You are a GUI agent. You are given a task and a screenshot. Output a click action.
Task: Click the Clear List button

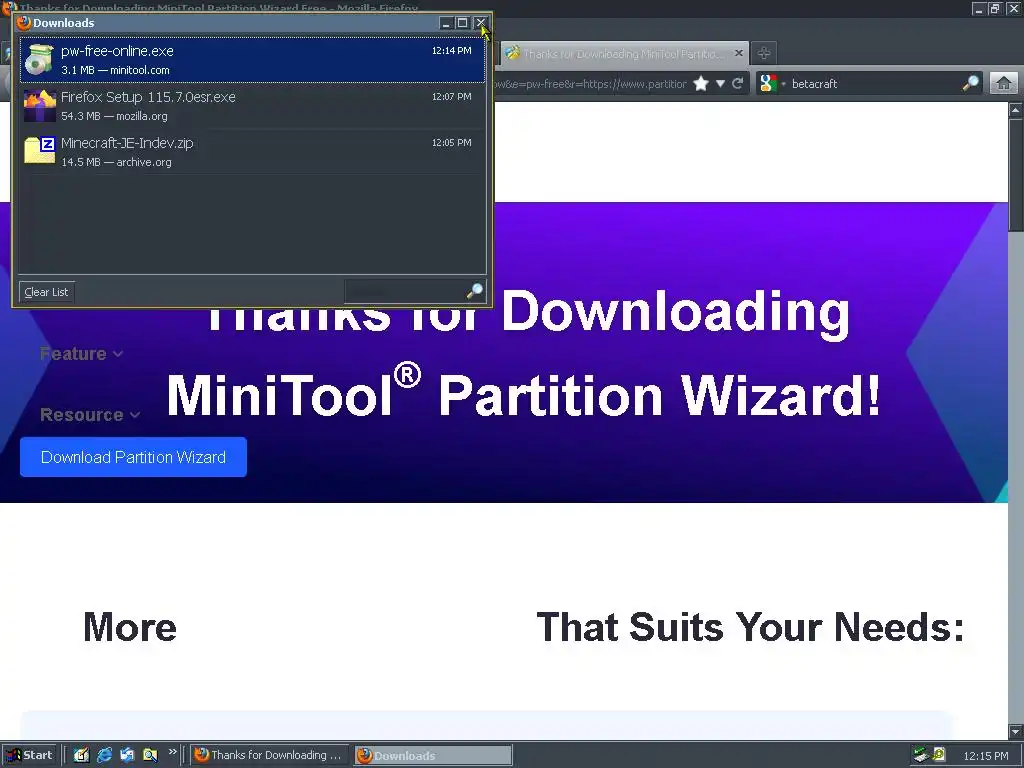click(x=46, y=292)
